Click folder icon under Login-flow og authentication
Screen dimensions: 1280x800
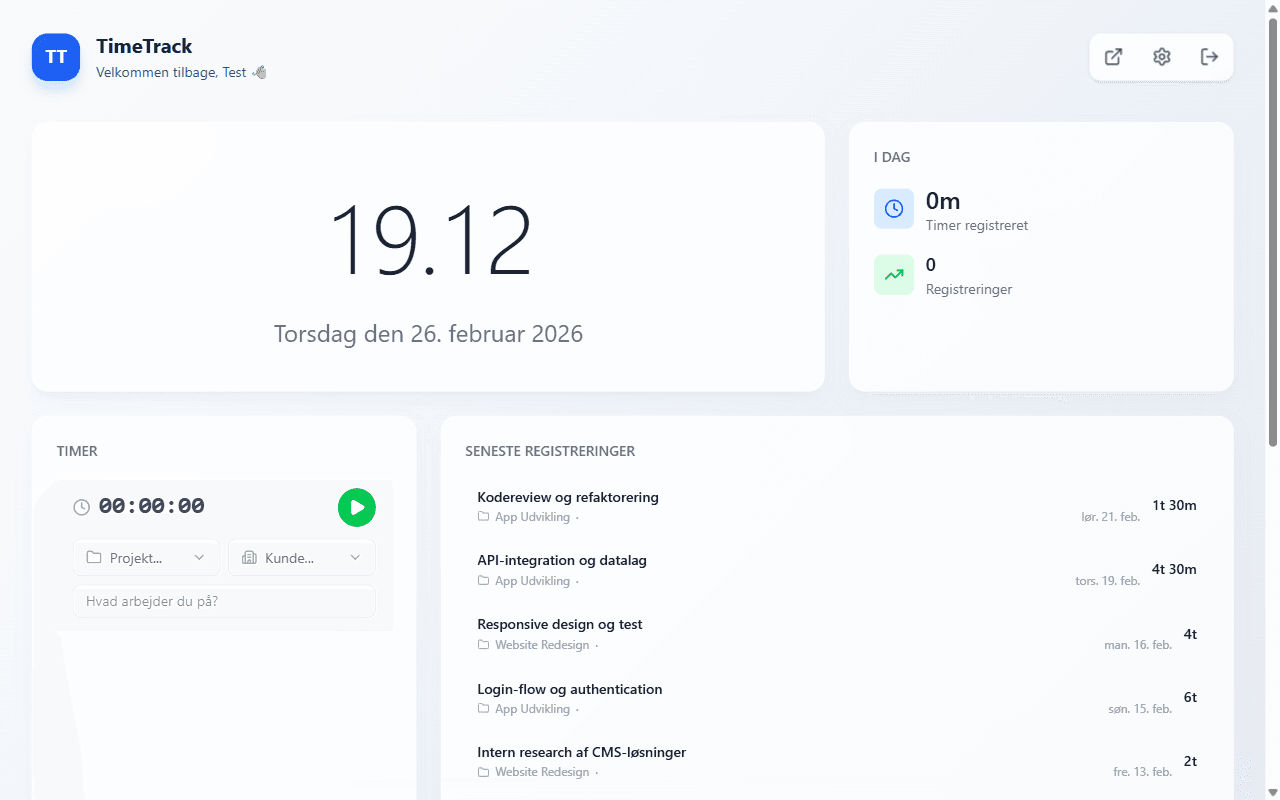coord(484,709)
